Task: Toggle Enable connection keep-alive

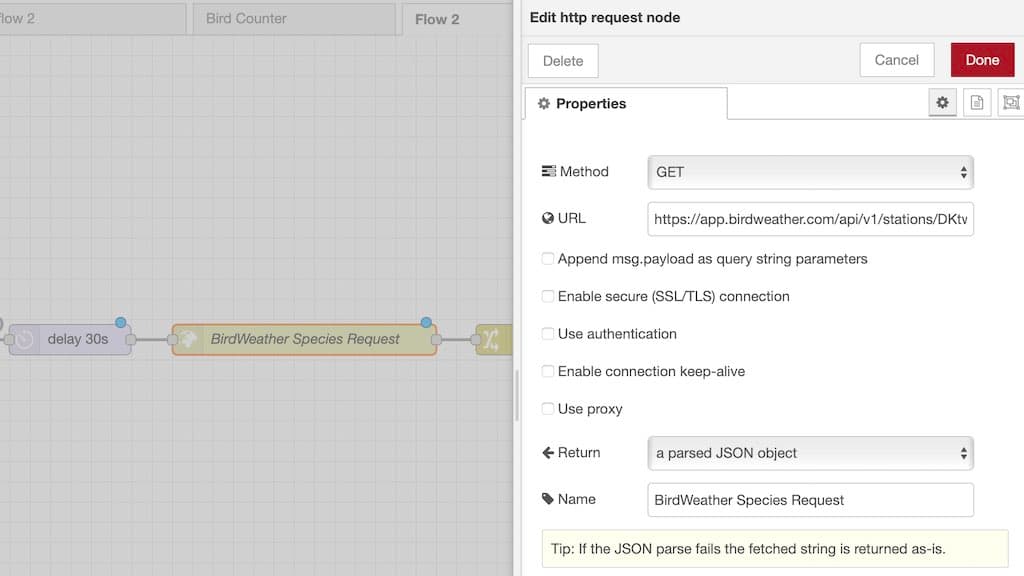Action: [x=548, y=372]
